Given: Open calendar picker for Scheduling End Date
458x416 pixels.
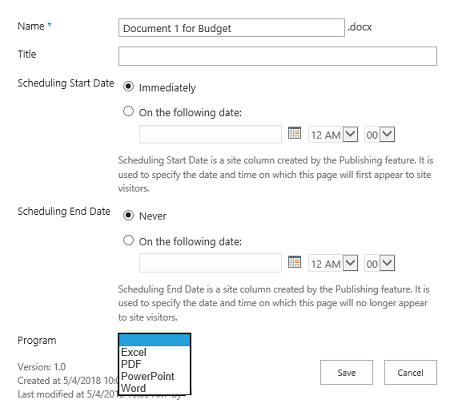Looking at the screenshot, I should click(x=294, y=262).
